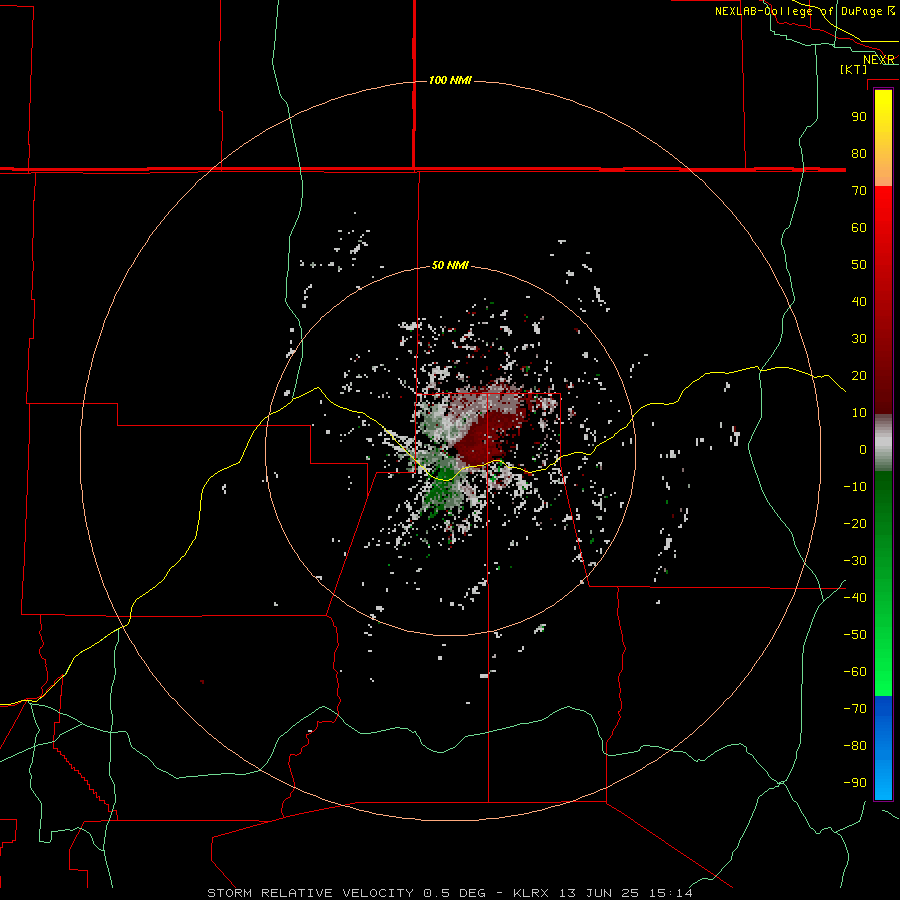This screenshot has width=900, height=900.
Task: Click the 10 value on velocity scale
Action: (859, 413)
